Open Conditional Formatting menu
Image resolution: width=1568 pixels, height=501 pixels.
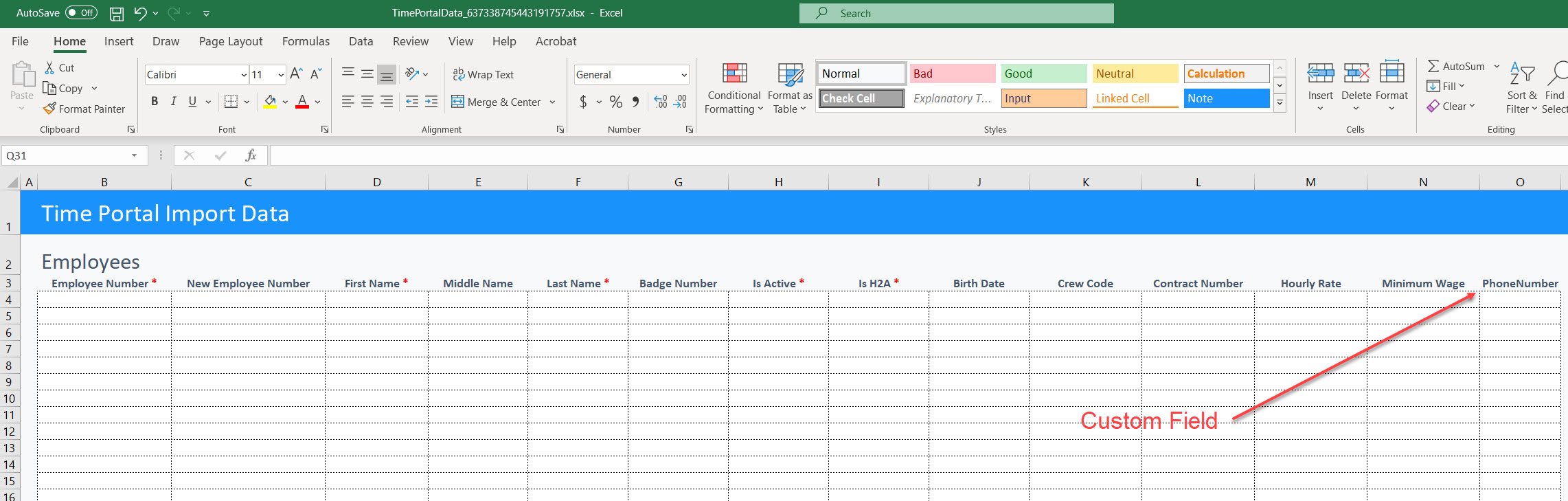734,88
